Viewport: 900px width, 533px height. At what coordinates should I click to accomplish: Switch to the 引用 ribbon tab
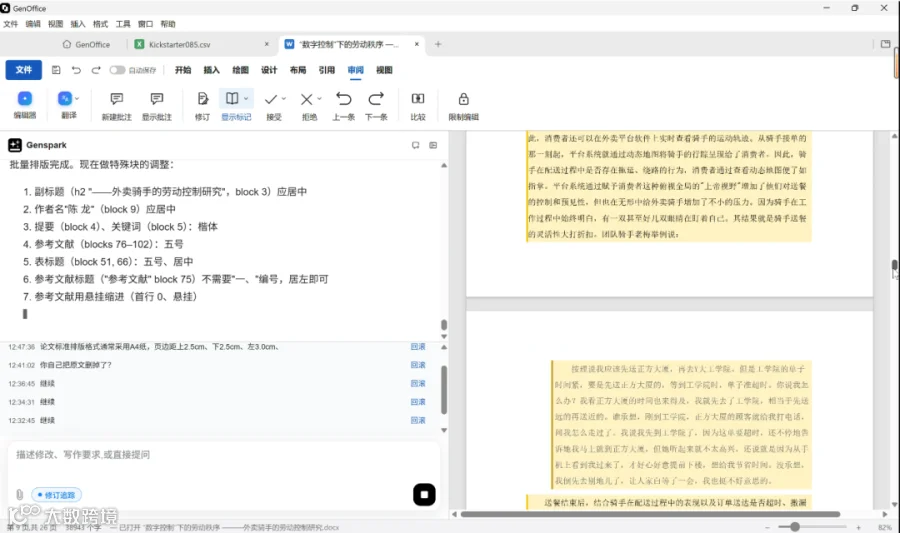click(327, 70)
